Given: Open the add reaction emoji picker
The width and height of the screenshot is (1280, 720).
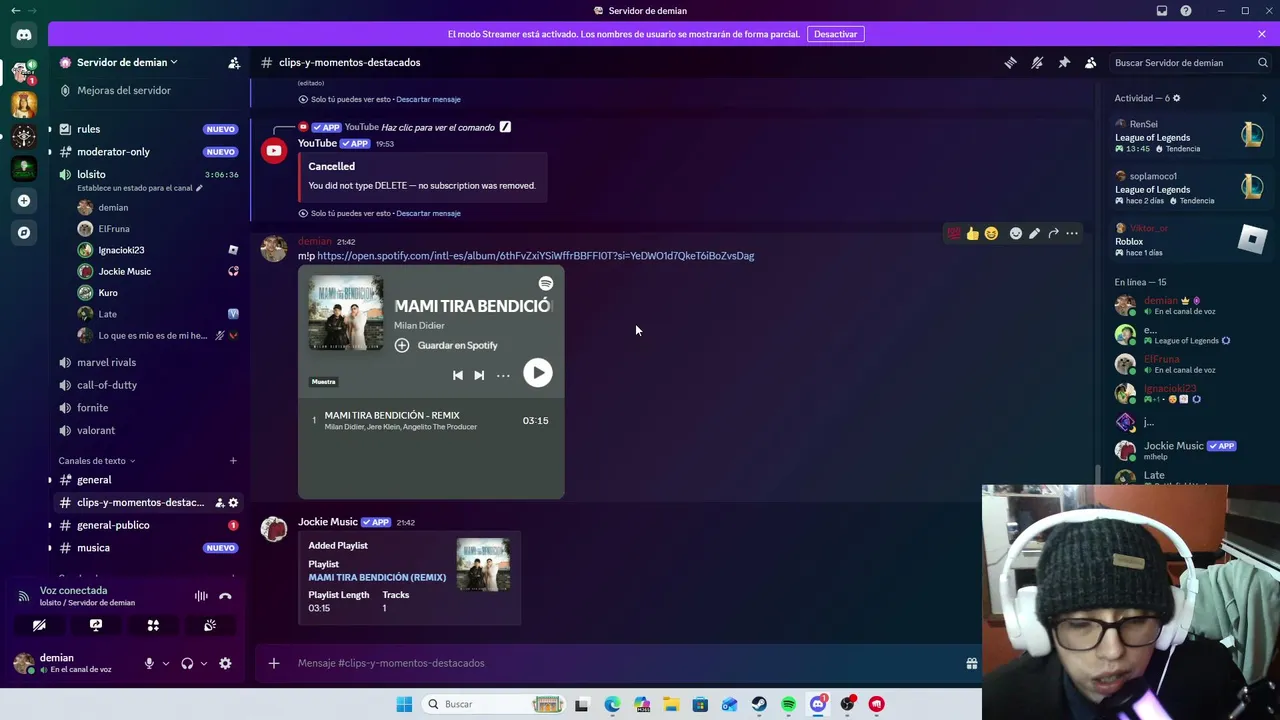Looking at the screenshot, I should click(1016, 234).
